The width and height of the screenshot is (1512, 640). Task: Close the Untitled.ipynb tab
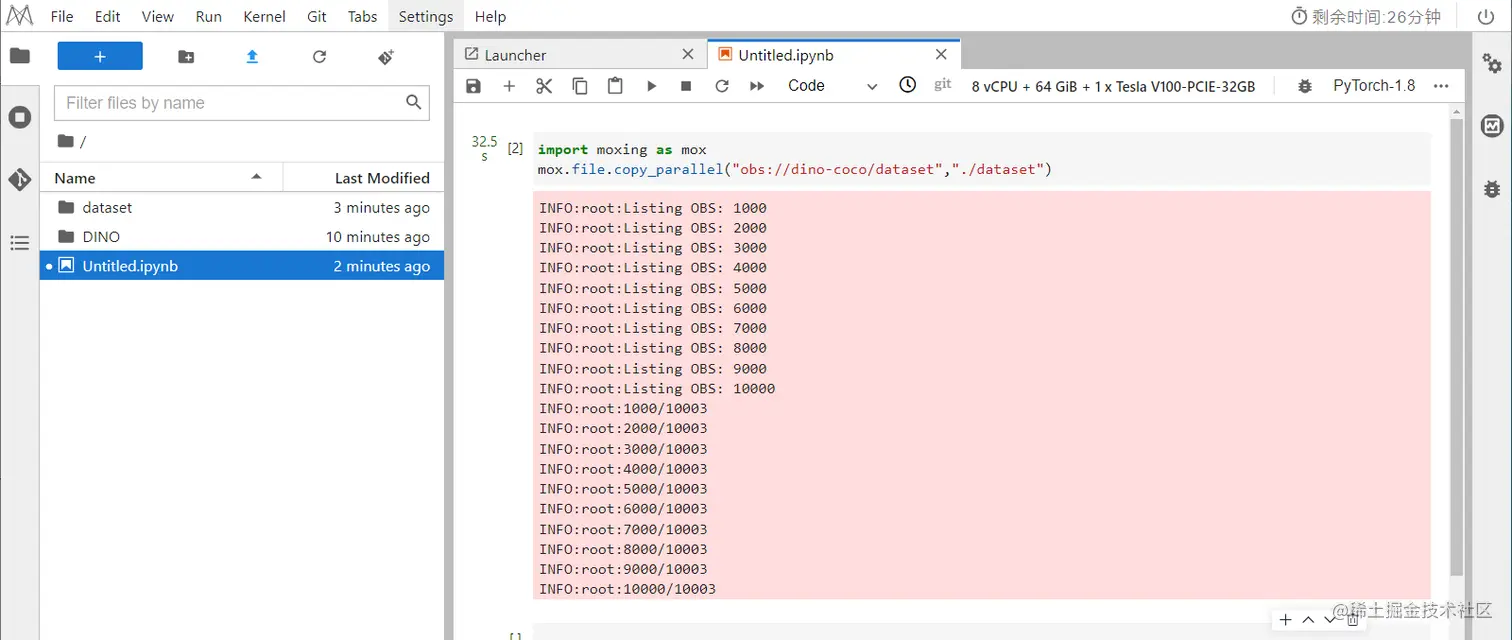[941, 55]
